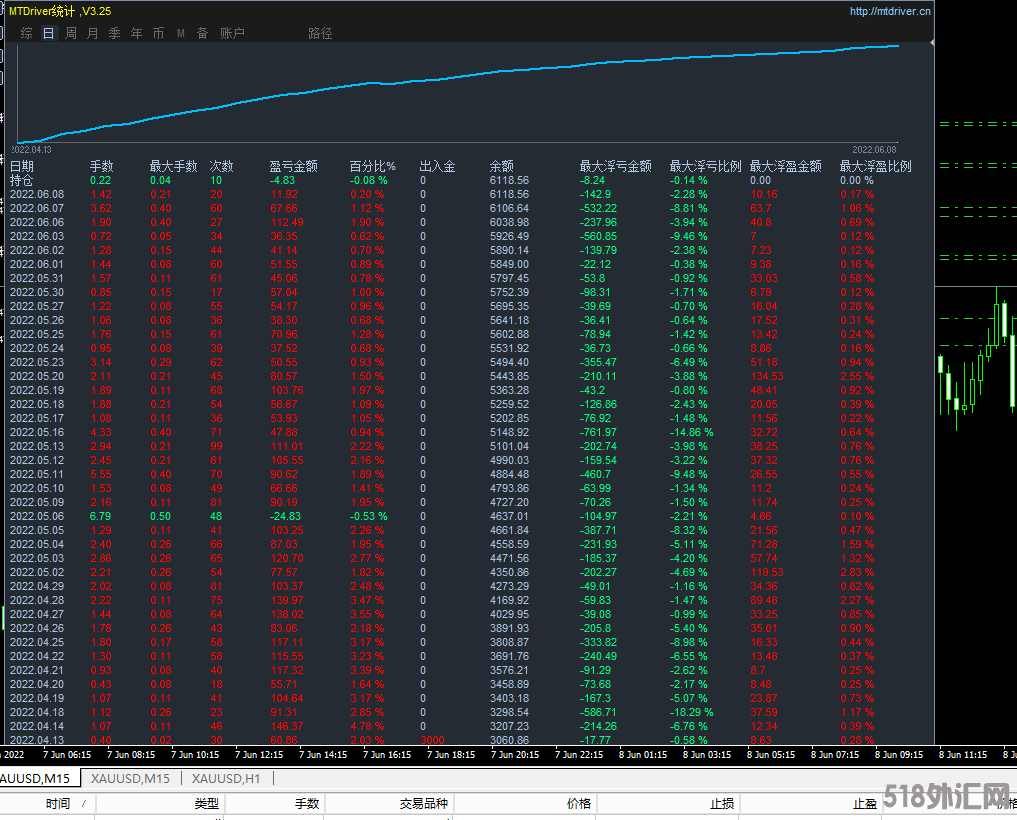This screenshot has width=1017, height=820.
Task: Switch to the 综 summary statistics tab
Action: (x=27, y=33)
